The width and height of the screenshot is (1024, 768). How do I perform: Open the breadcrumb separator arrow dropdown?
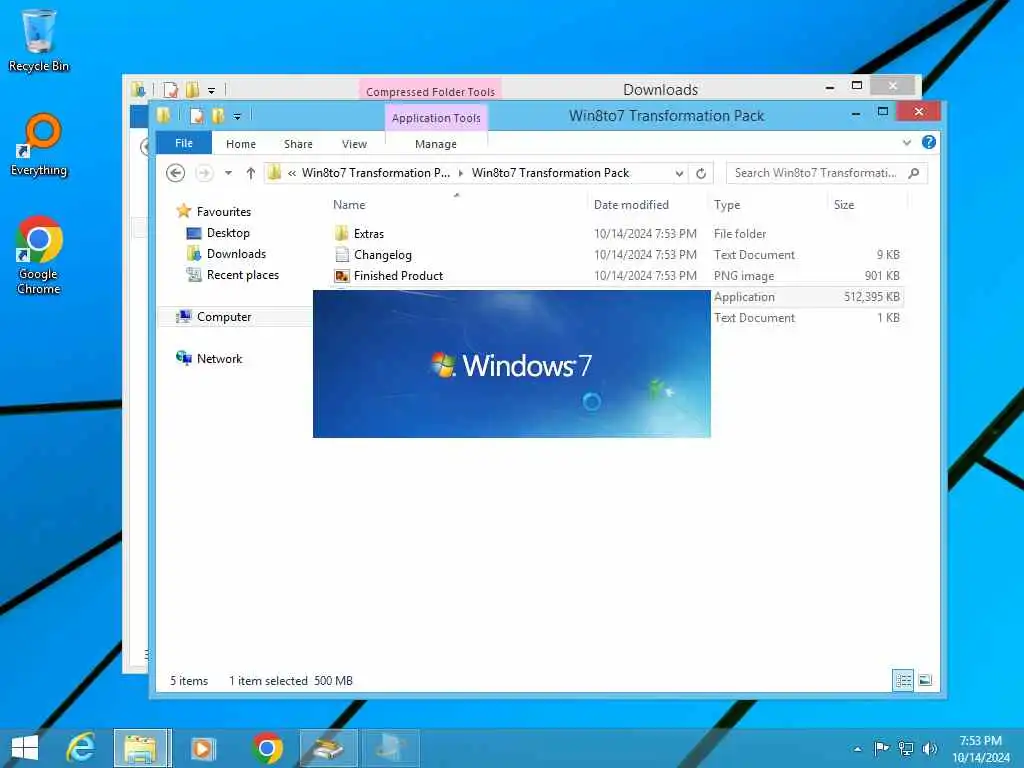tap(460, 173)
